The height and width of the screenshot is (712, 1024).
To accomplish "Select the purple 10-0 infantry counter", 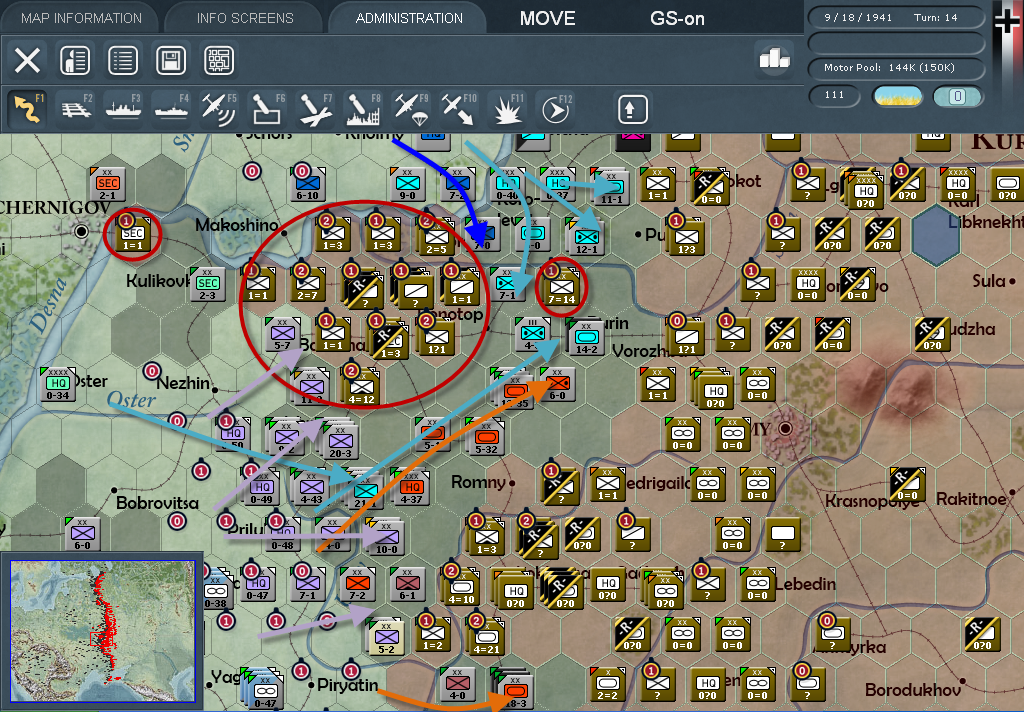I will tap(387, 538).
